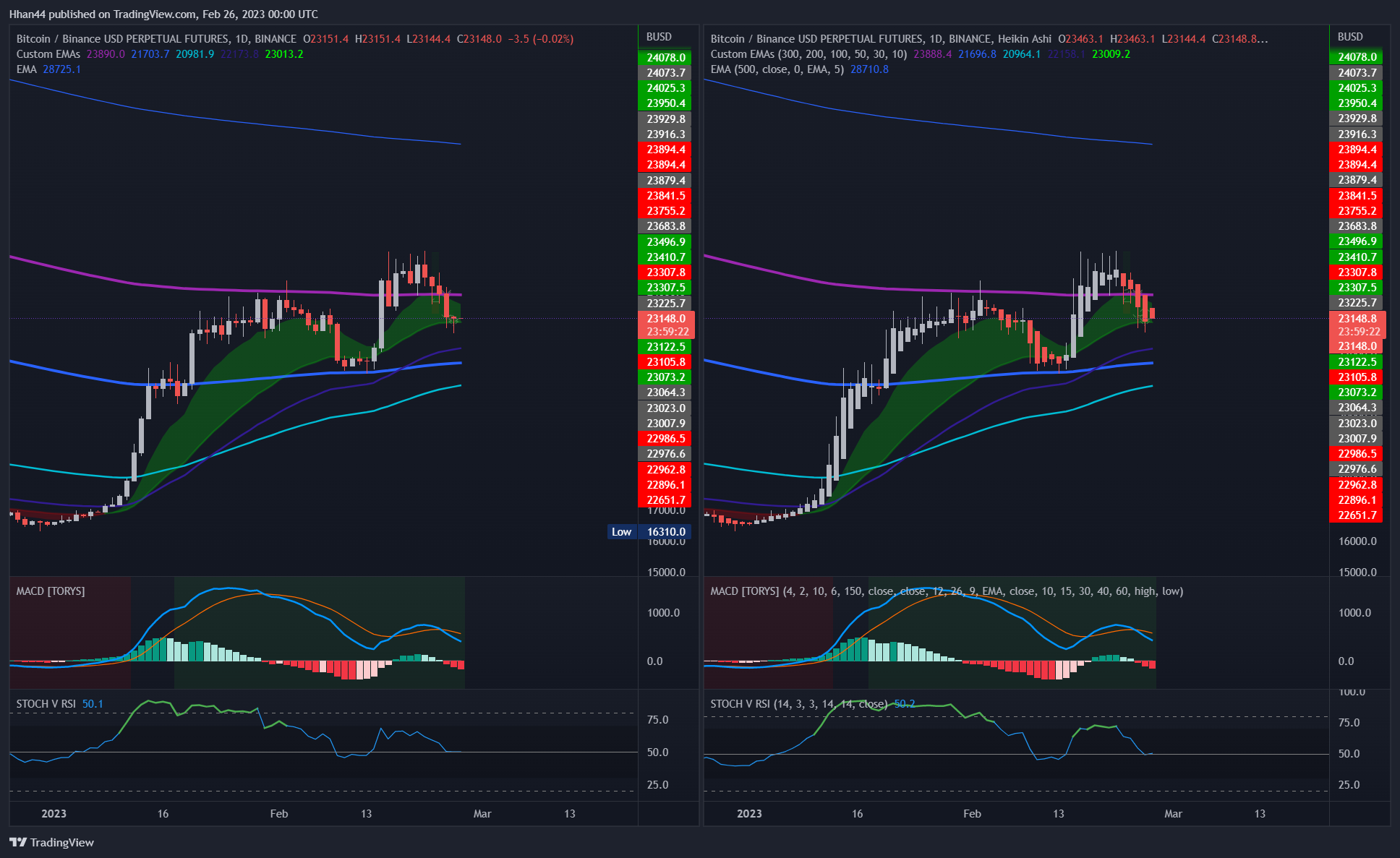Screen dimensions: 1400x858
Task: Click the BUSD currency label on the left chart
Action: point(659,37)
